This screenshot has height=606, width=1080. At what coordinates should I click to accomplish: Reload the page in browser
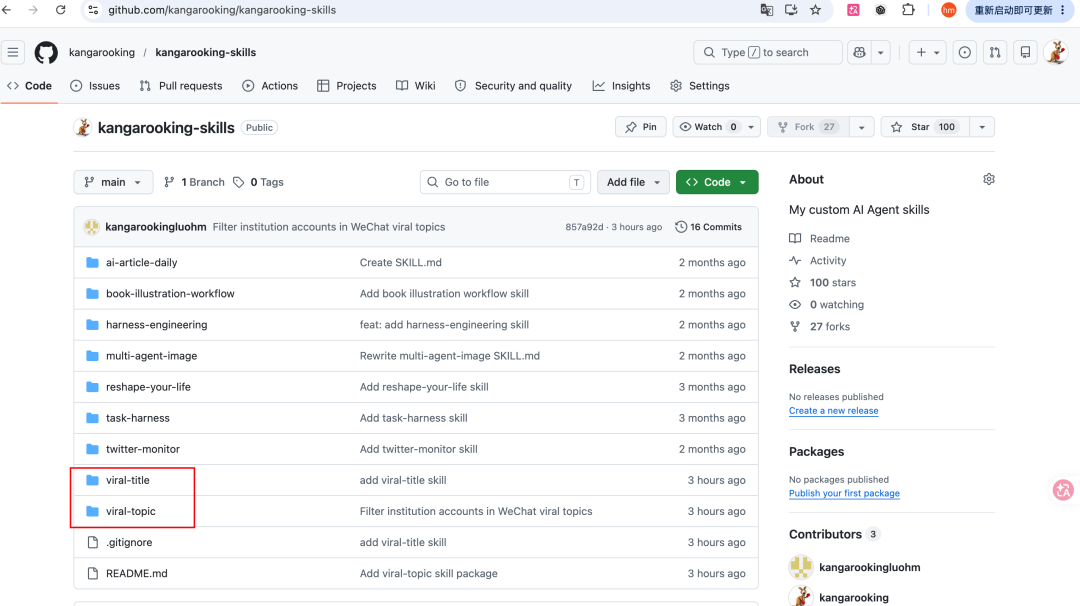coord(61,10)
